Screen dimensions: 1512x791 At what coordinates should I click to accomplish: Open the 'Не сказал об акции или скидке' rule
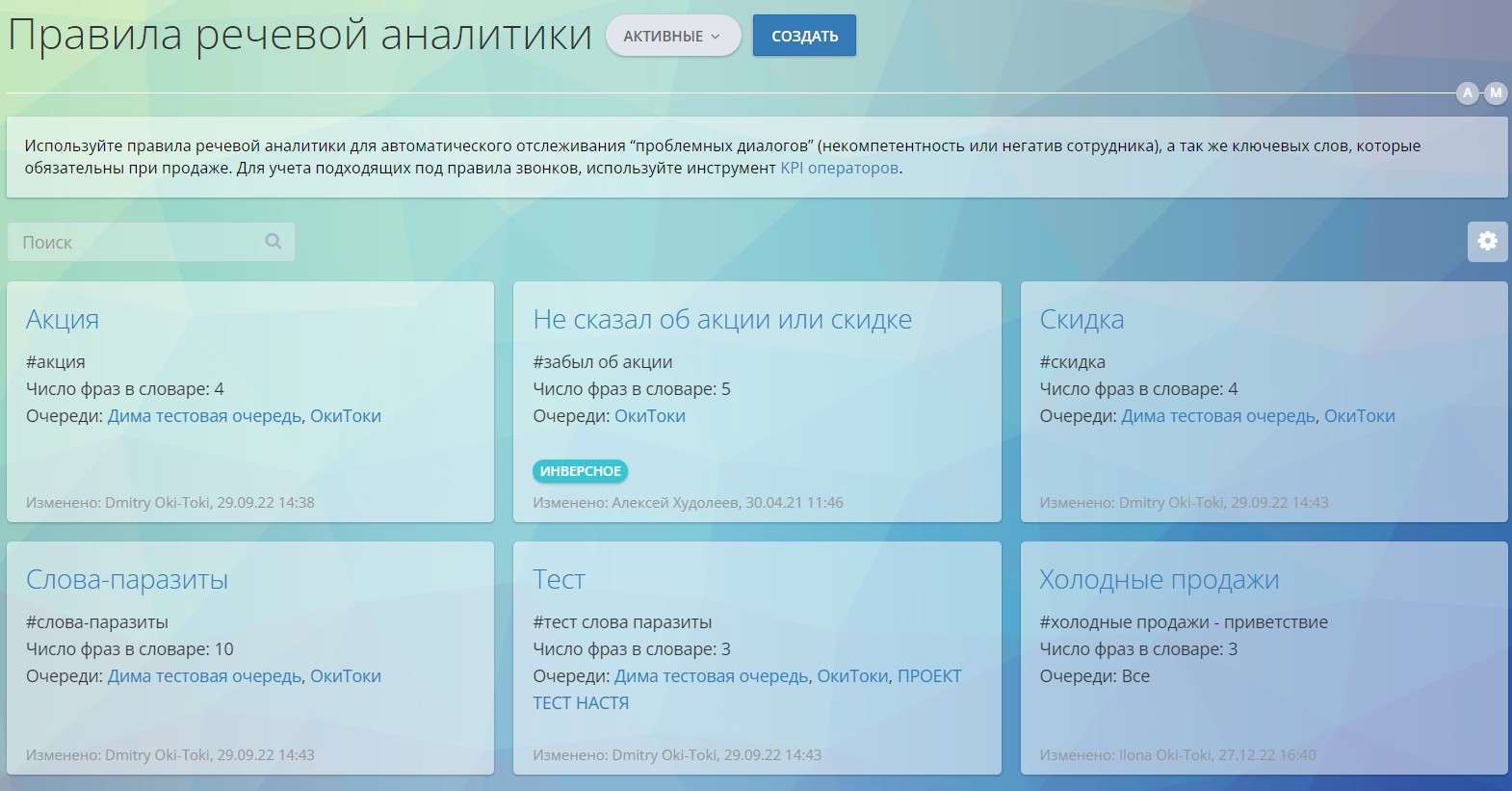pyautogui.click(x=721, y=319)
